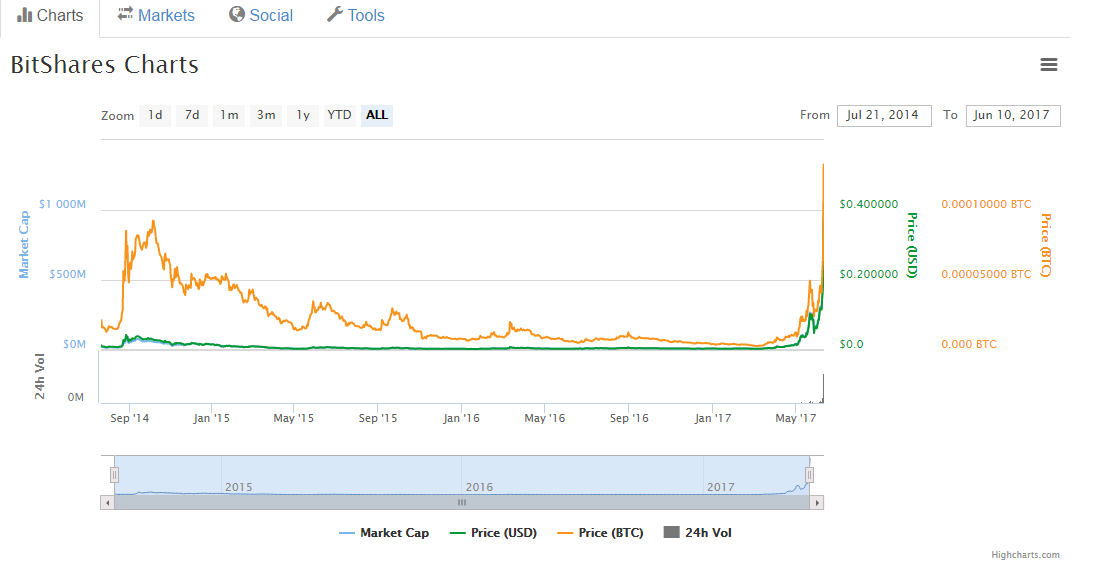Click the navigator left range handle
Viewport: 1114px width, 573px height.
coord(114,475)
